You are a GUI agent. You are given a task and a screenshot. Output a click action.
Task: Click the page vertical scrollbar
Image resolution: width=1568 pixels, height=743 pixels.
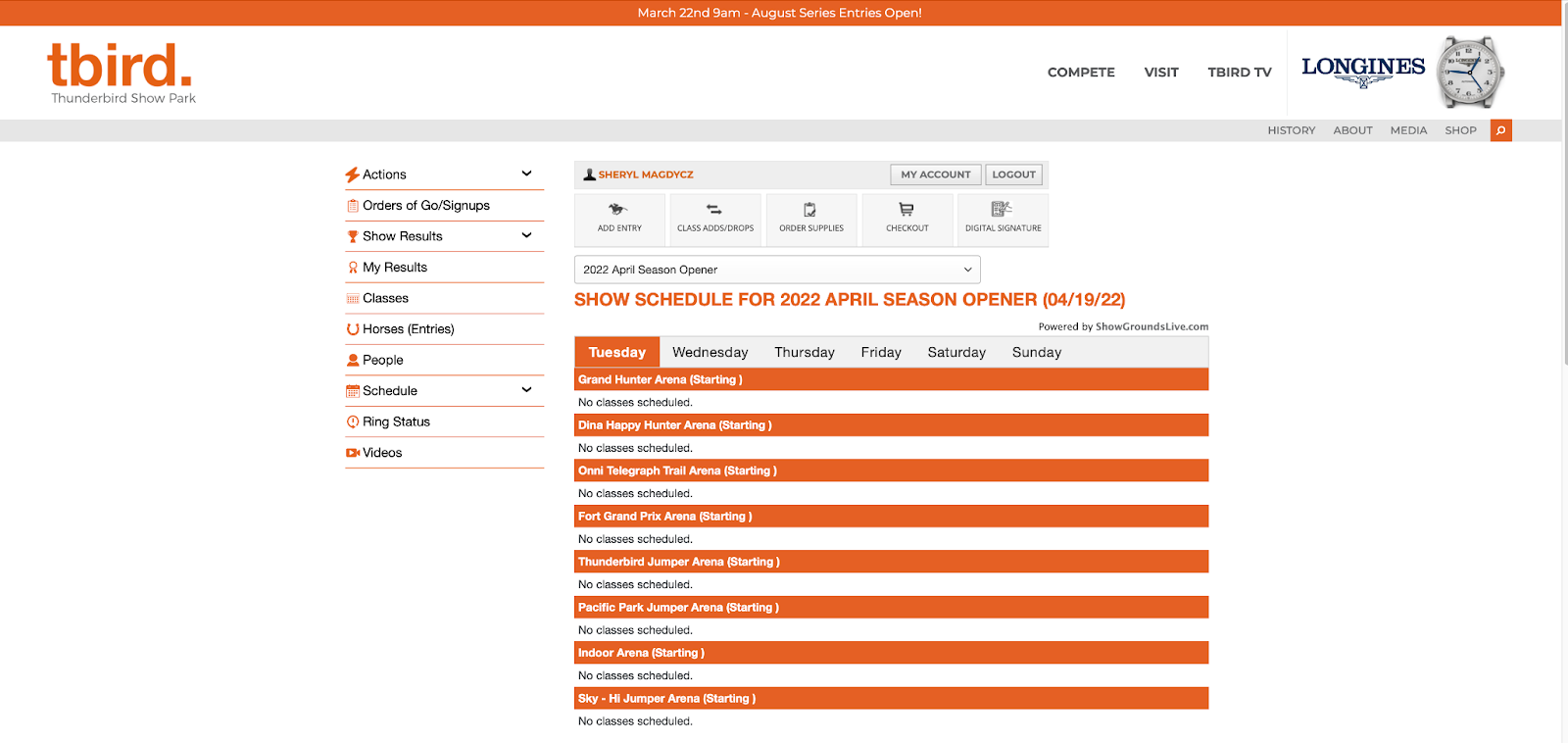(1564, 182)
